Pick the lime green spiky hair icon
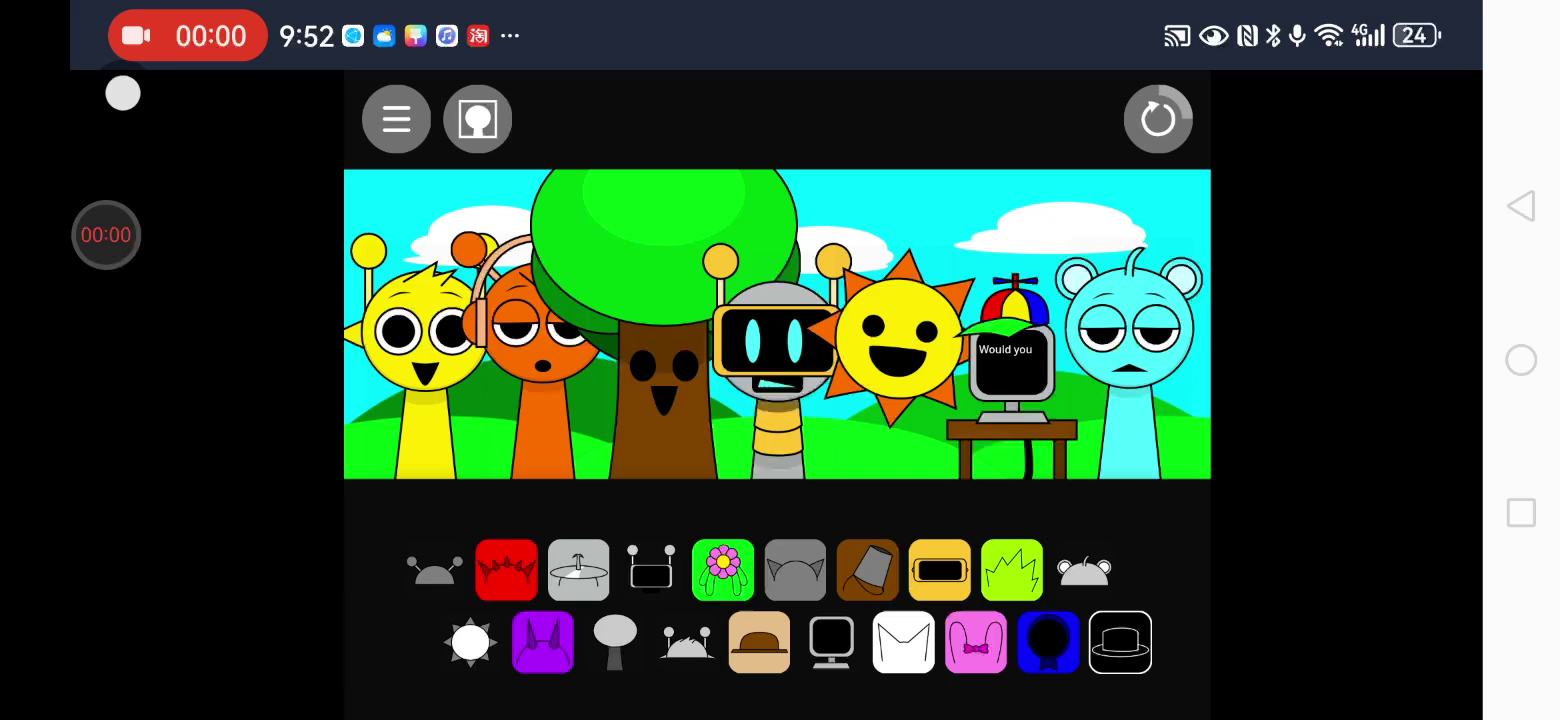This screenshot has height=720, width=1560. click(1012, 570)
